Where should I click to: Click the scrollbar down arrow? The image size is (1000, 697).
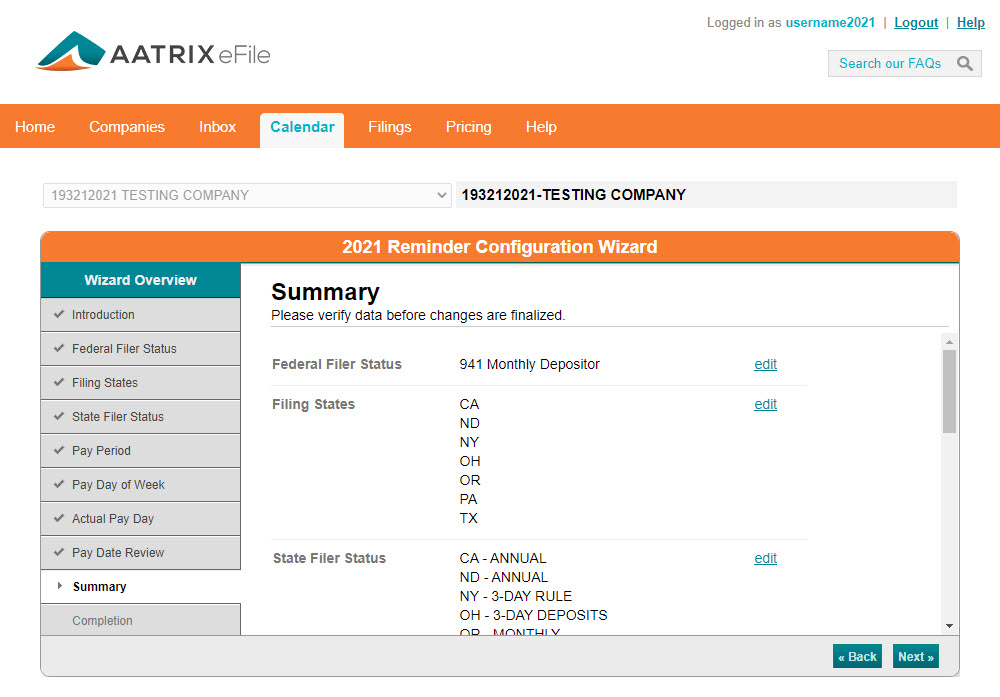click(x=949, y=626)
